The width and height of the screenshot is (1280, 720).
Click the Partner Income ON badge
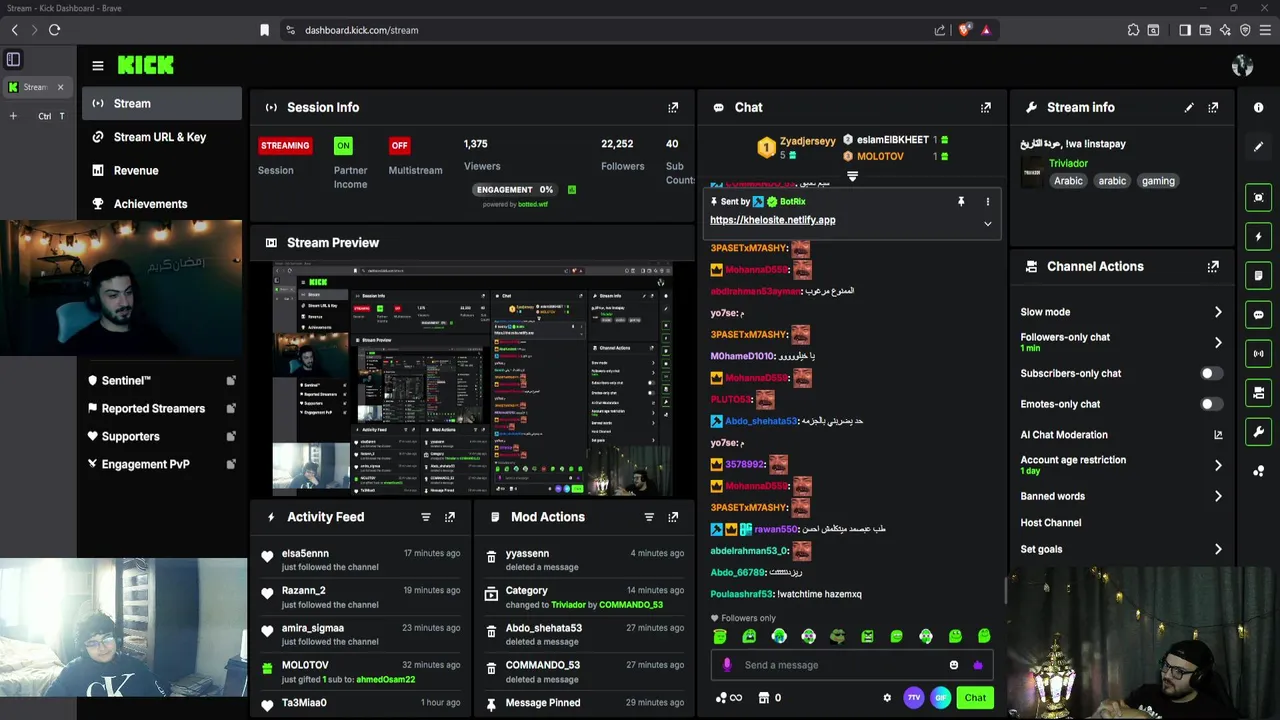pyautogui.click(x=343, y=145)
